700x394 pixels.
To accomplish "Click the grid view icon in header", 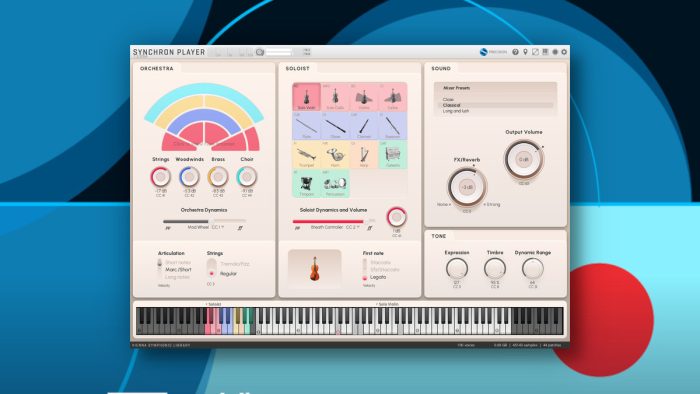I will (545, 52).
